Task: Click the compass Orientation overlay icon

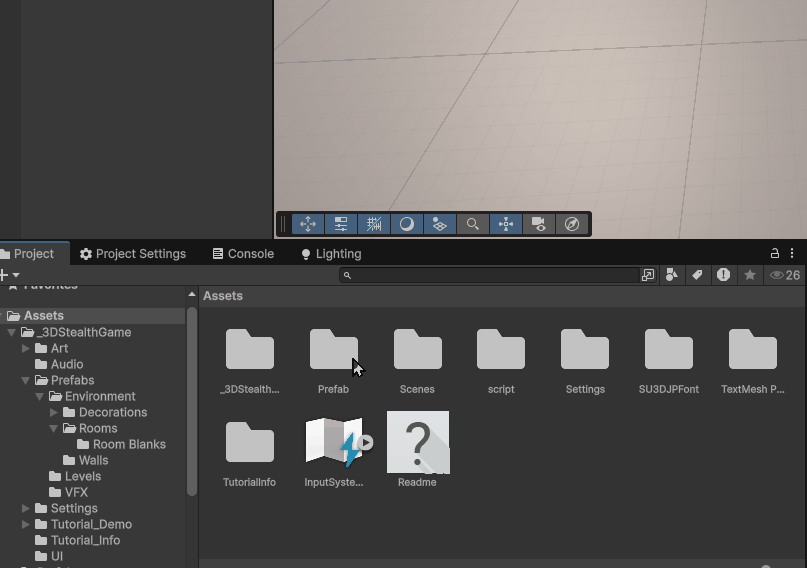Action: [x=572, y=224]
